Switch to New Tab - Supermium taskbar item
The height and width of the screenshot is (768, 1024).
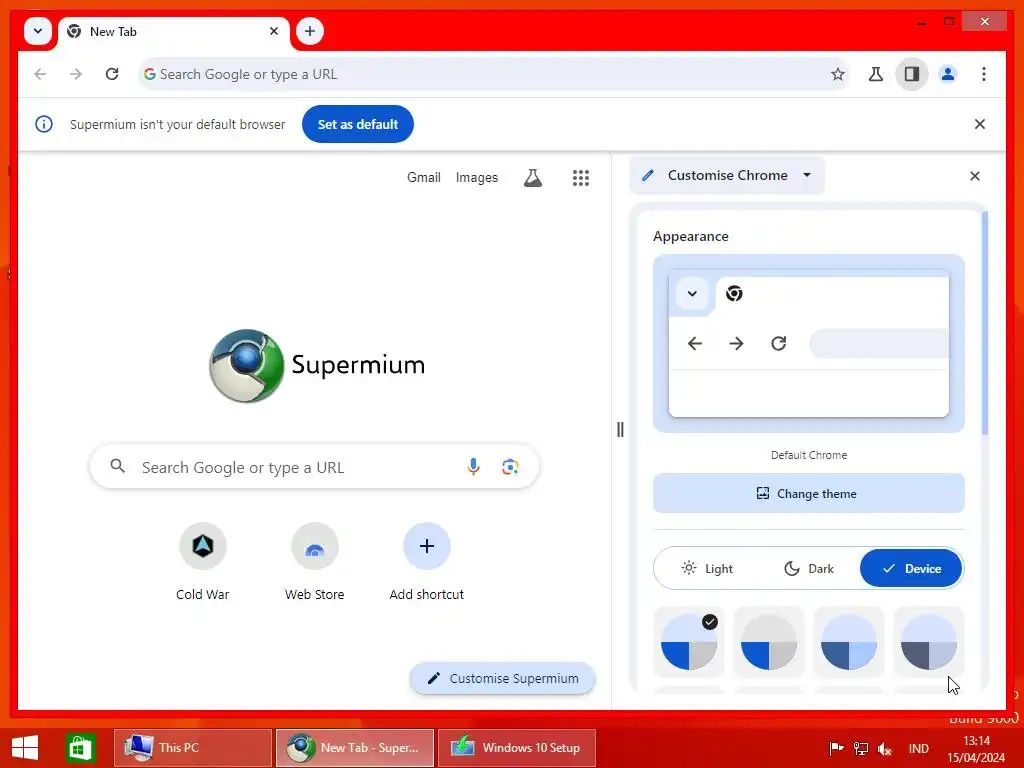point(355,748)
